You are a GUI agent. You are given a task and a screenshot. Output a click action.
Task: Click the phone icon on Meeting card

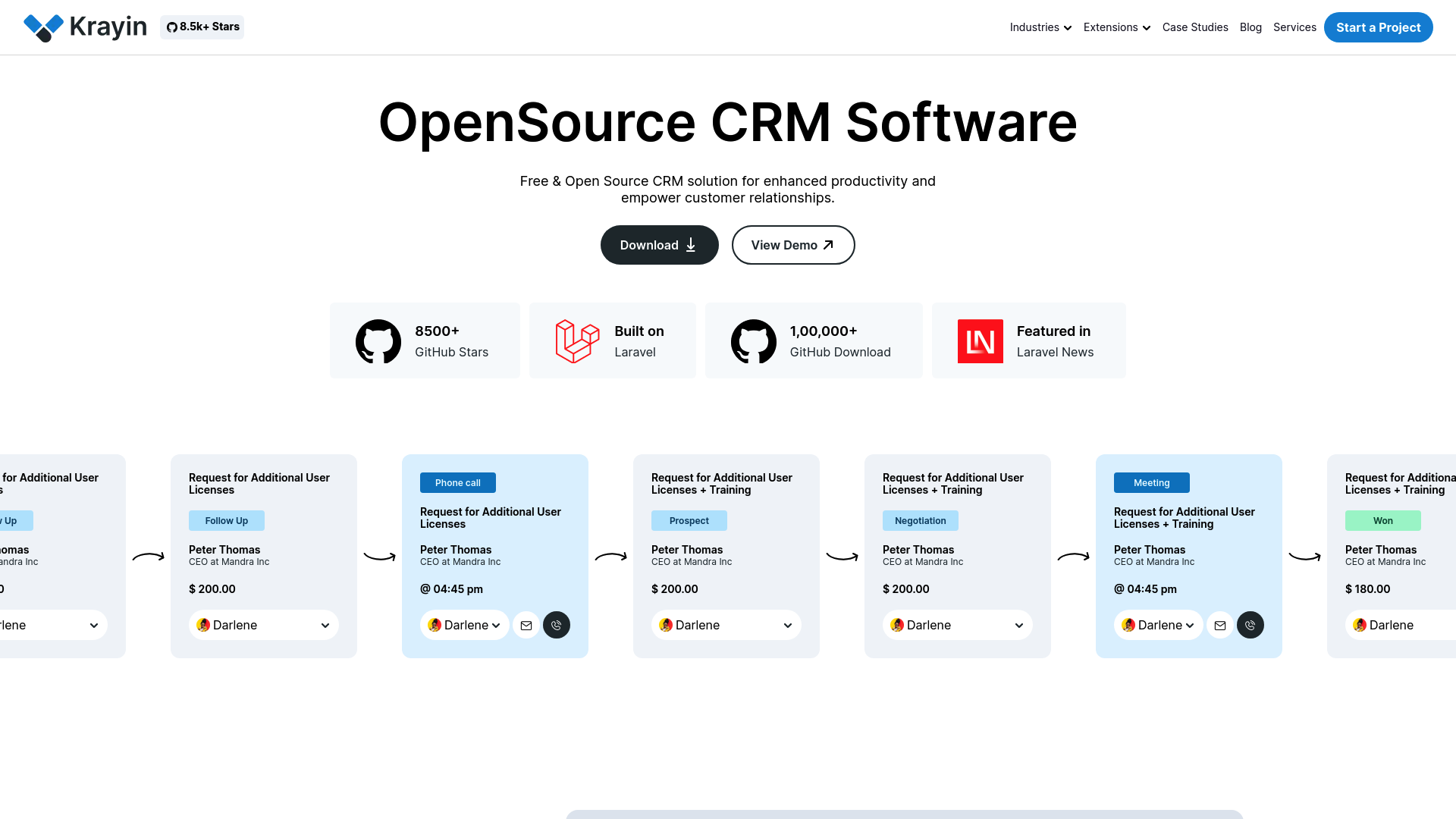(1250, 626)
